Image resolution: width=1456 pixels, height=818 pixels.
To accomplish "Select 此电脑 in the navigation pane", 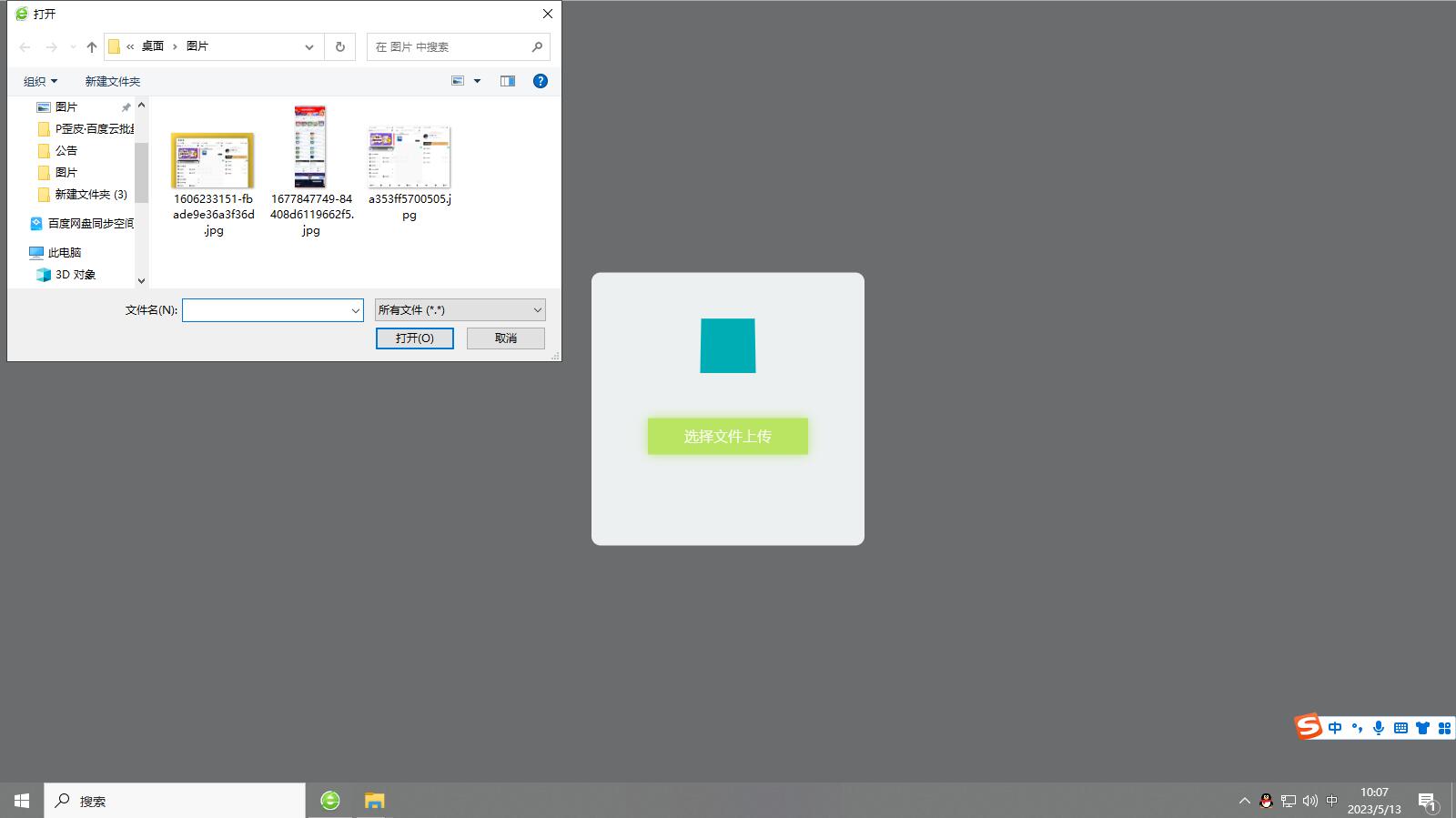I will tap(56, 252).
